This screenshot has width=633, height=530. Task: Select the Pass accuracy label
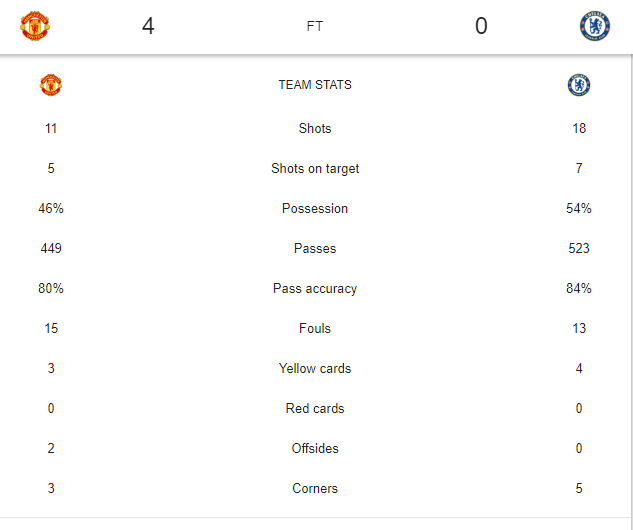click(x=315, y=289)
